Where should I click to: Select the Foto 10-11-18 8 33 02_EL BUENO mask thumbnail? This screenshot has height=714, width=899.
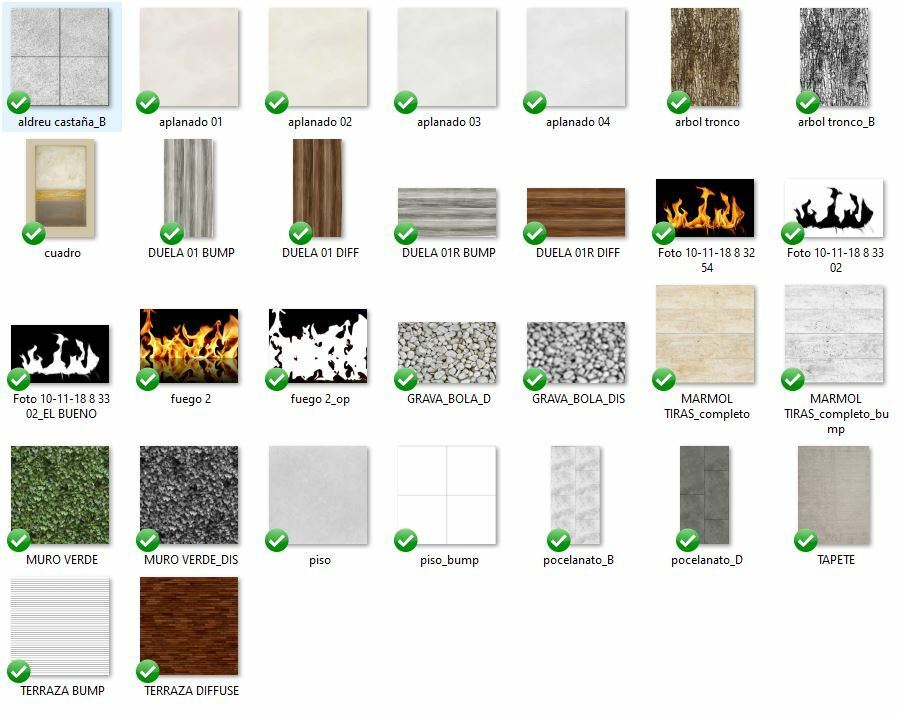pyautogui.click(x=60, y=354)
